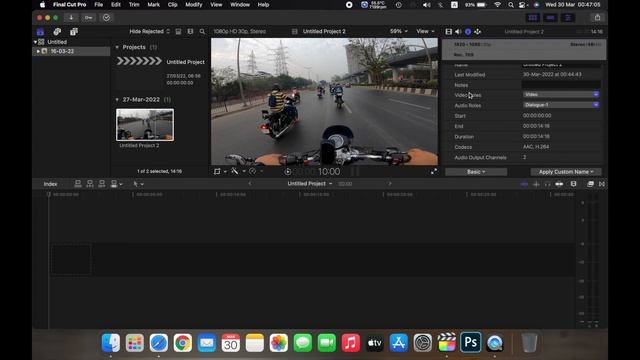Toggle snapping in timeline
The width and height of the screenshot is (640, 360).
point(559,184)
